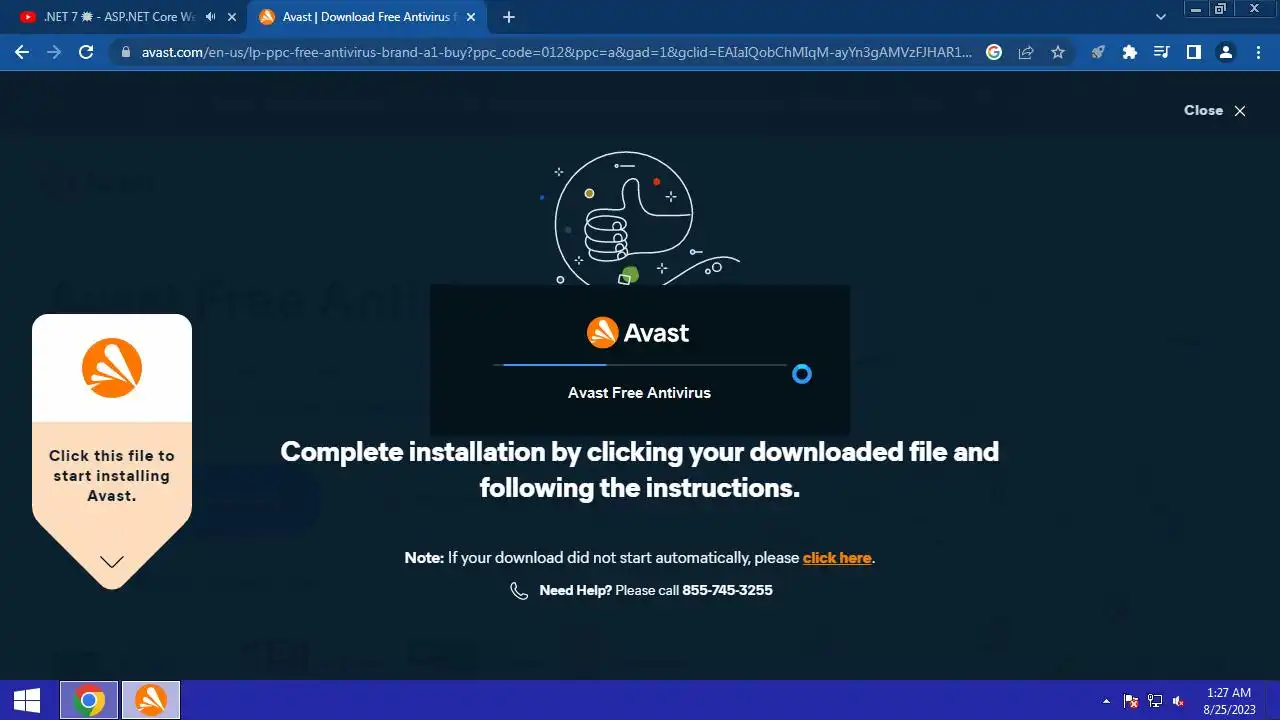This screenshot has height=720, width=1280.
Task: Click the installer progress bar
Action: 640,365
